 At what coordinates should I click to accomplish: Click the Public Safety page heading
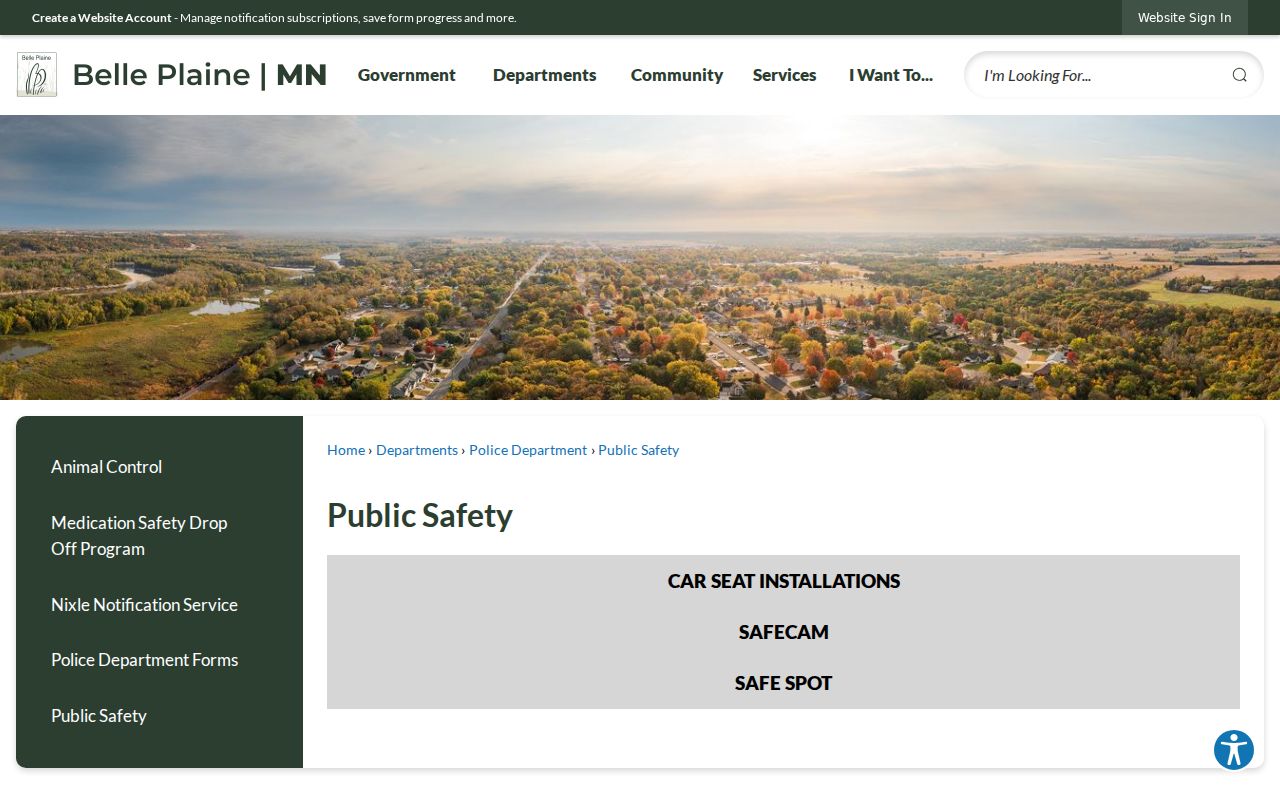(x=420, y=515)
